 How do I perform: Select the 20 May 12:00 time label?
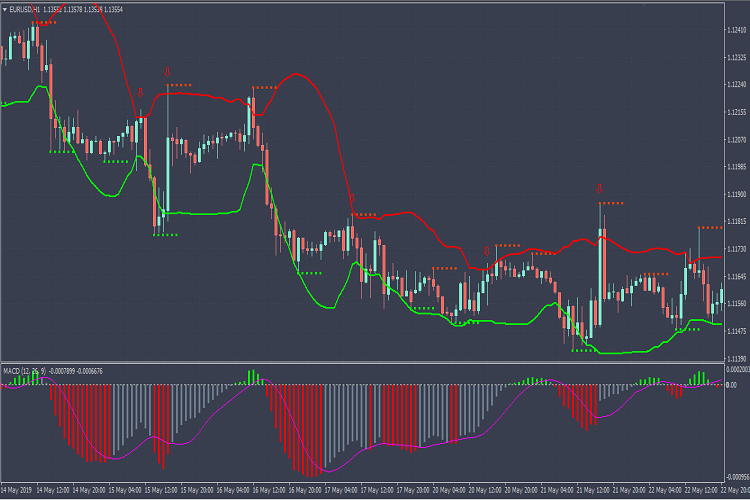pos(485,490)
